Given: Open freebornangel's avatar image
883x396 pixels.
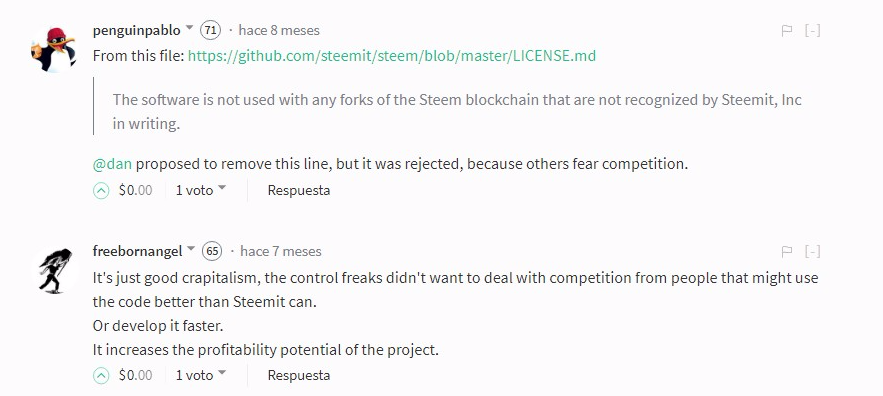Looking at the screenshot, I should pyautogui.click(x=55, y=270).
